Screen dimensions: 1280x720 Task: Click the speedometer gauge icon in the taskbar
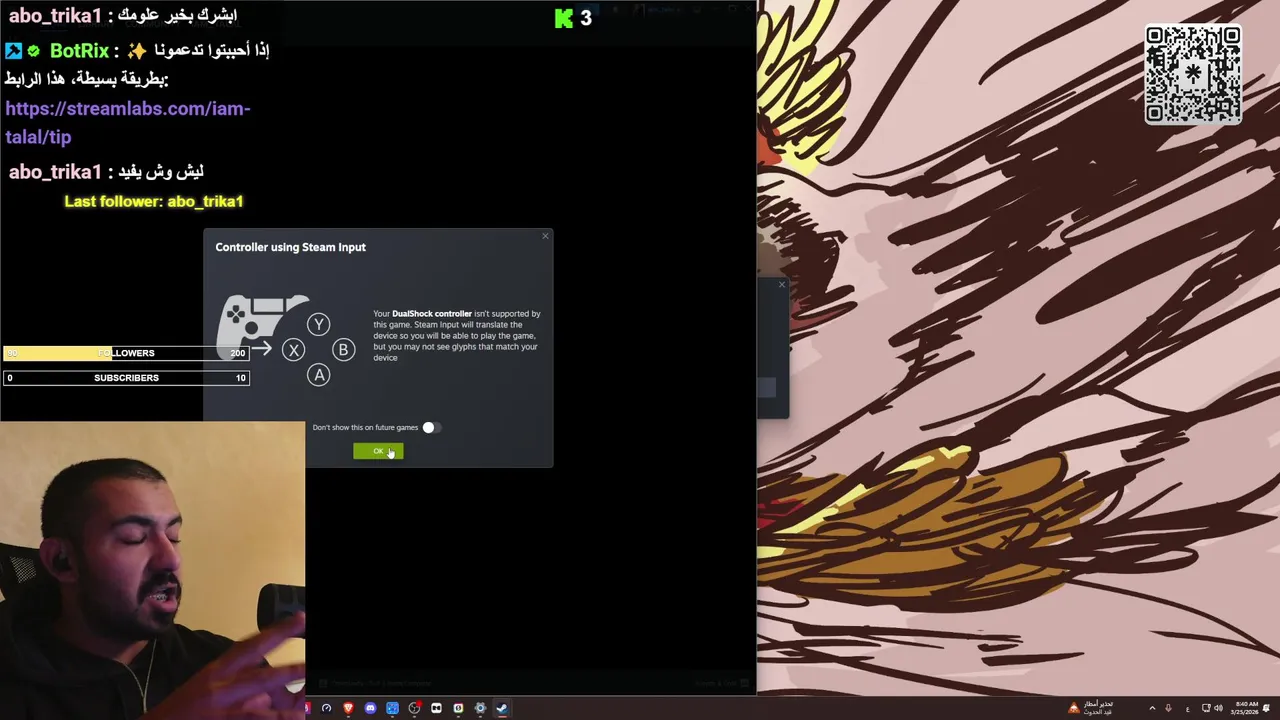326,708
